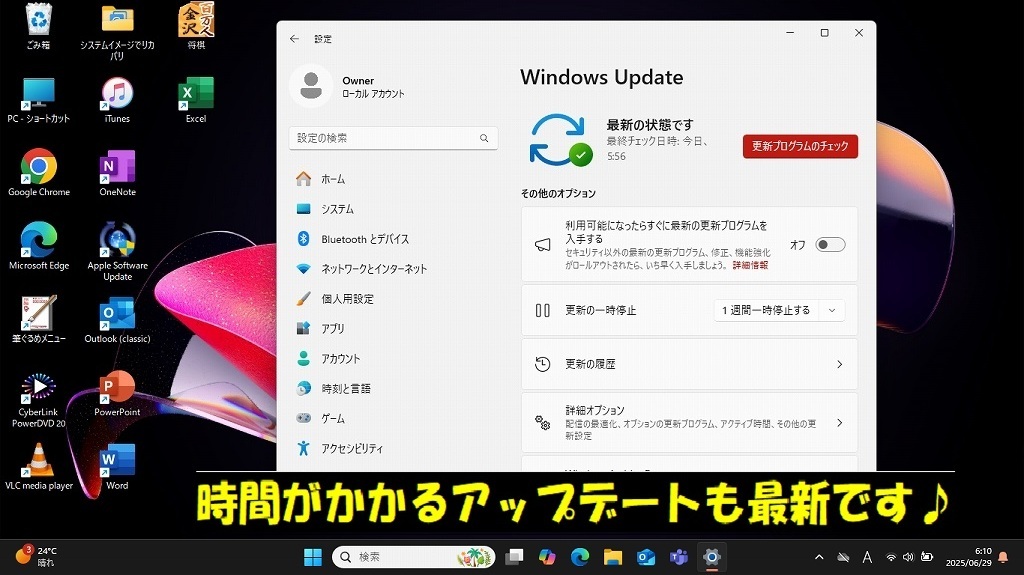This screenshot has height=575, width=1024.
Task: Open File Explorer from the taskbar
Action: tap(613, 557)
